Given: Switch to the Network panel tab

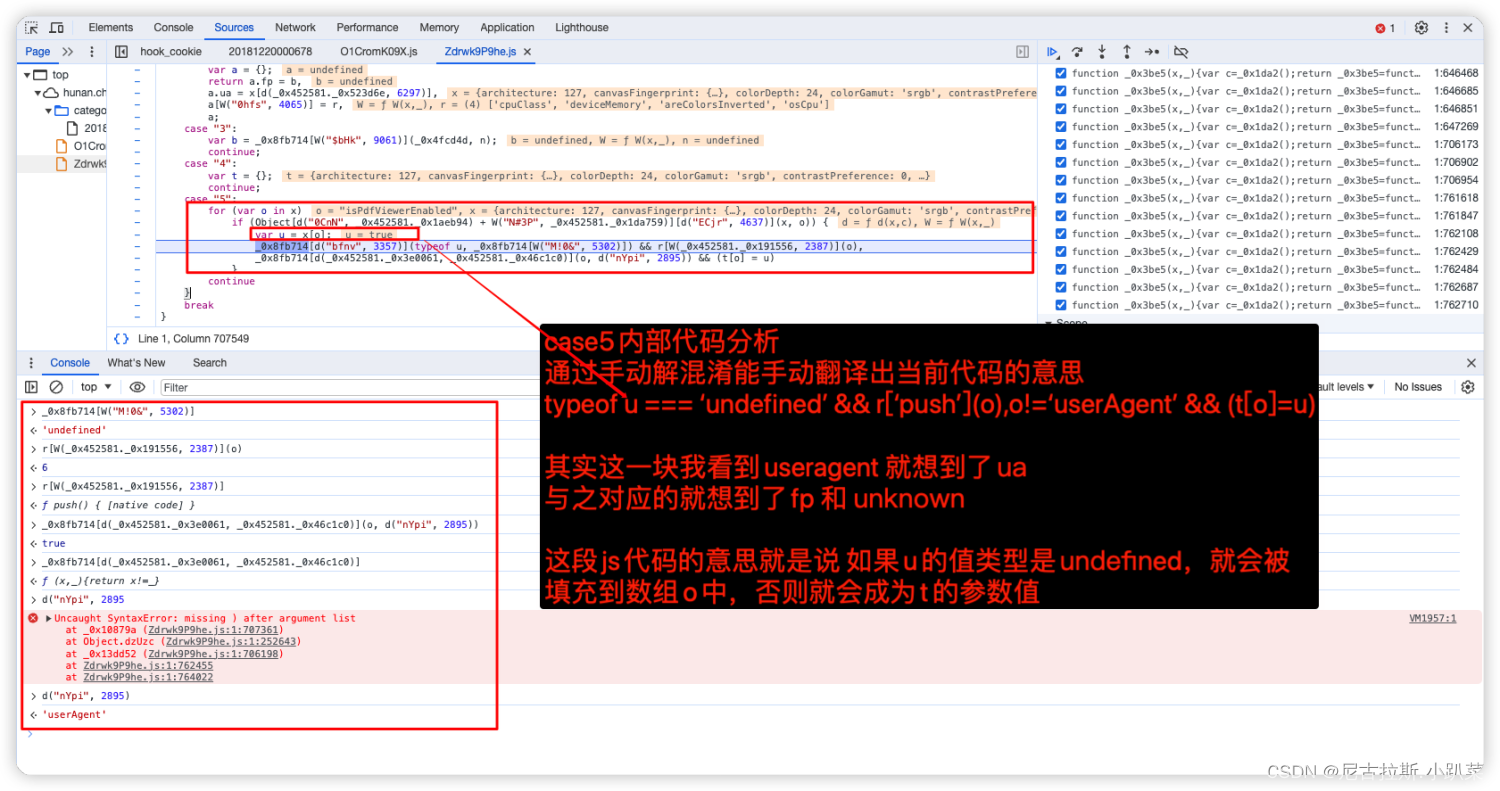Looking at the screenshot, I should tap(295, 27).
